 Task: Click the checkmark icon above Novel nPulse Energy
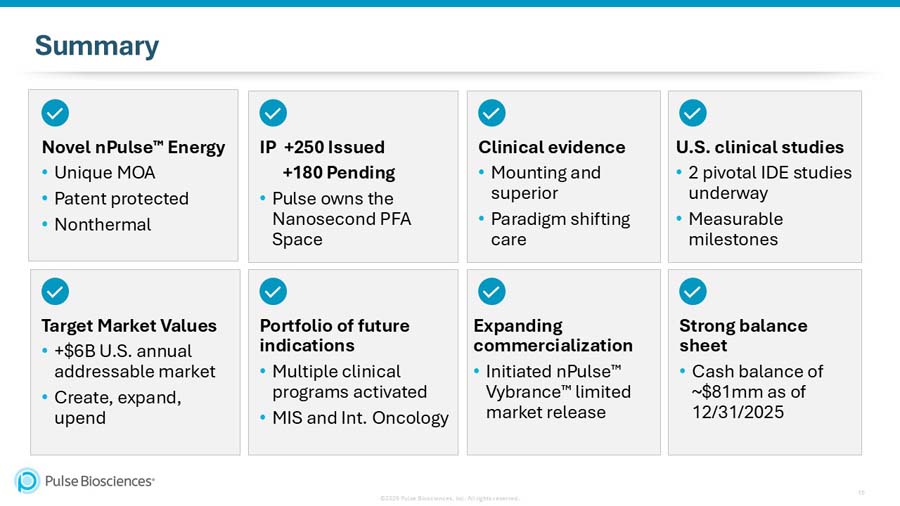click(x=55, y=113)
